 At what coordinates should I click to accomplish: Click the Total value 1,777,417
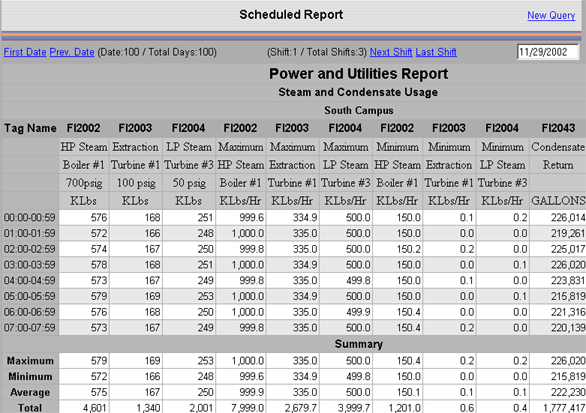tap(564, 408)
